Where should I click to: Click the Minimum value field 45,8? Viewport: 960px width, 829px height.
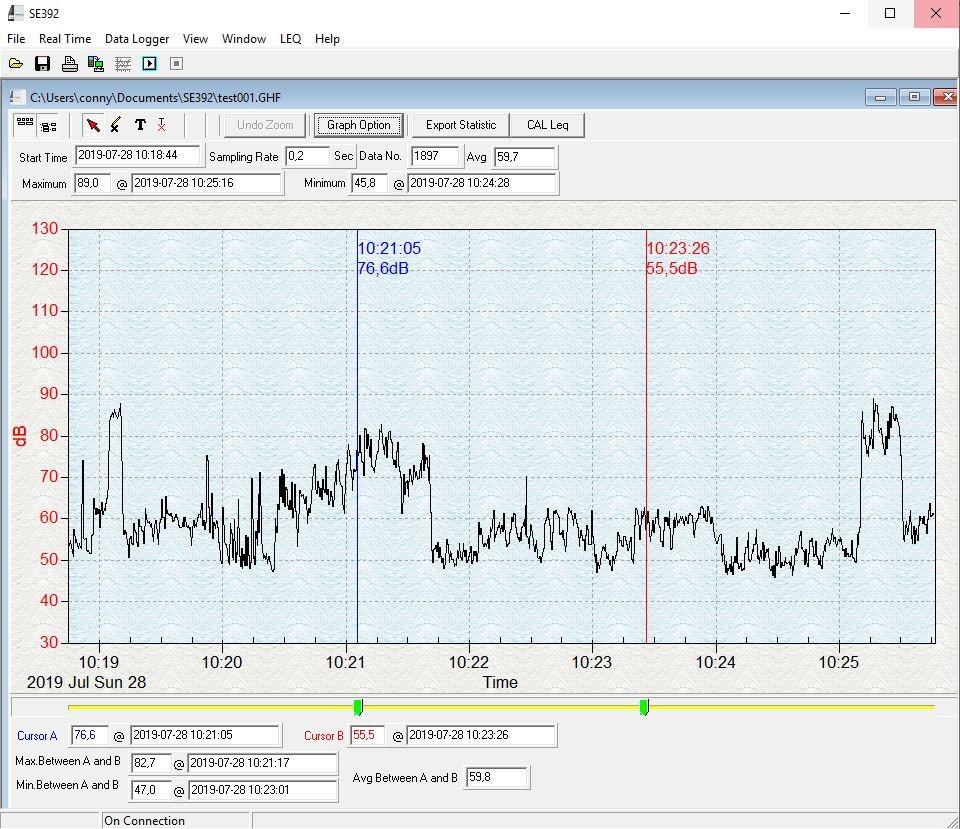point(369,183)
